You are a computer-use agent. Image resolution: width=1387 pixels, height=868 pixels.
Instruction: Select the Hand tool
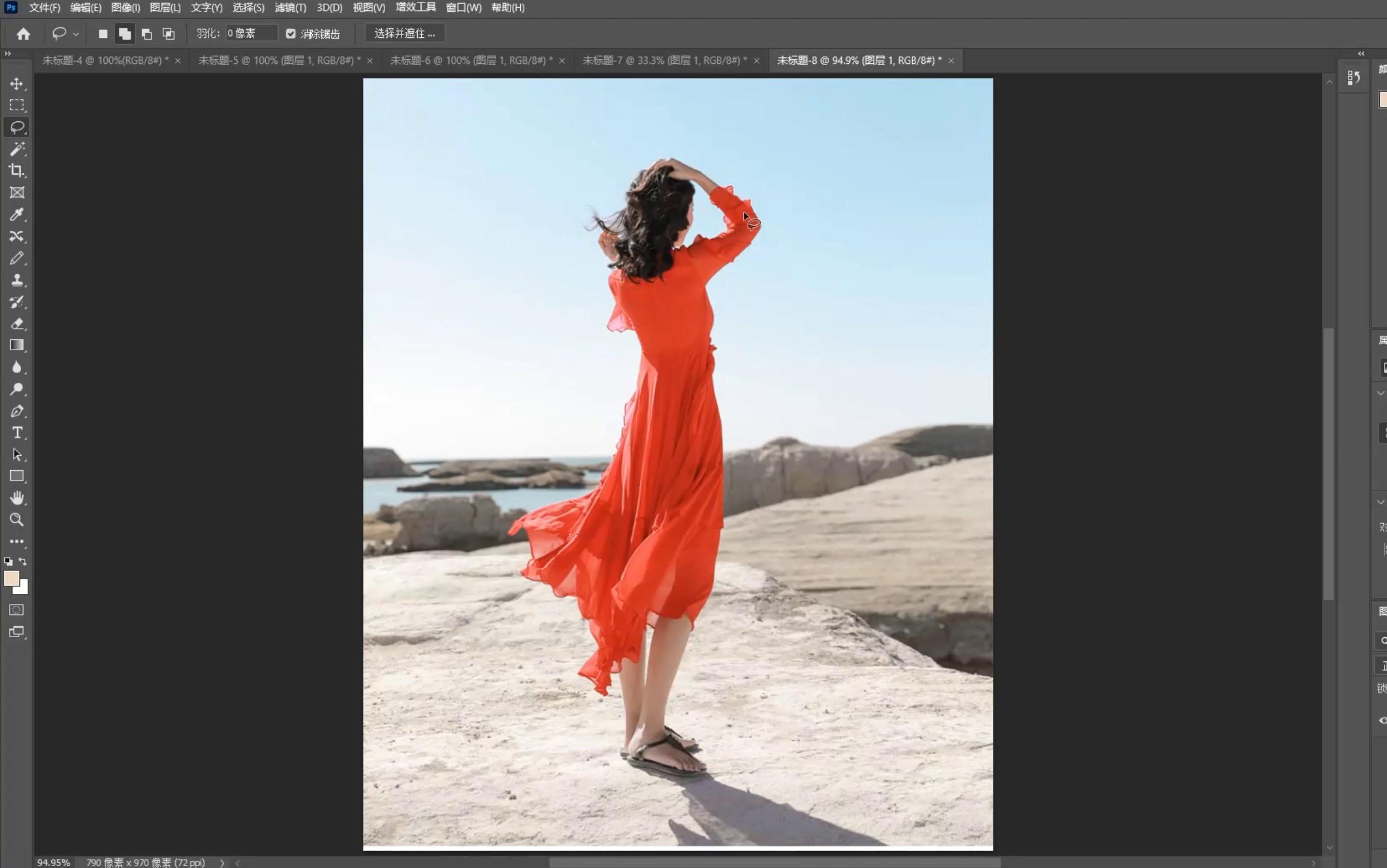point(17,498)
